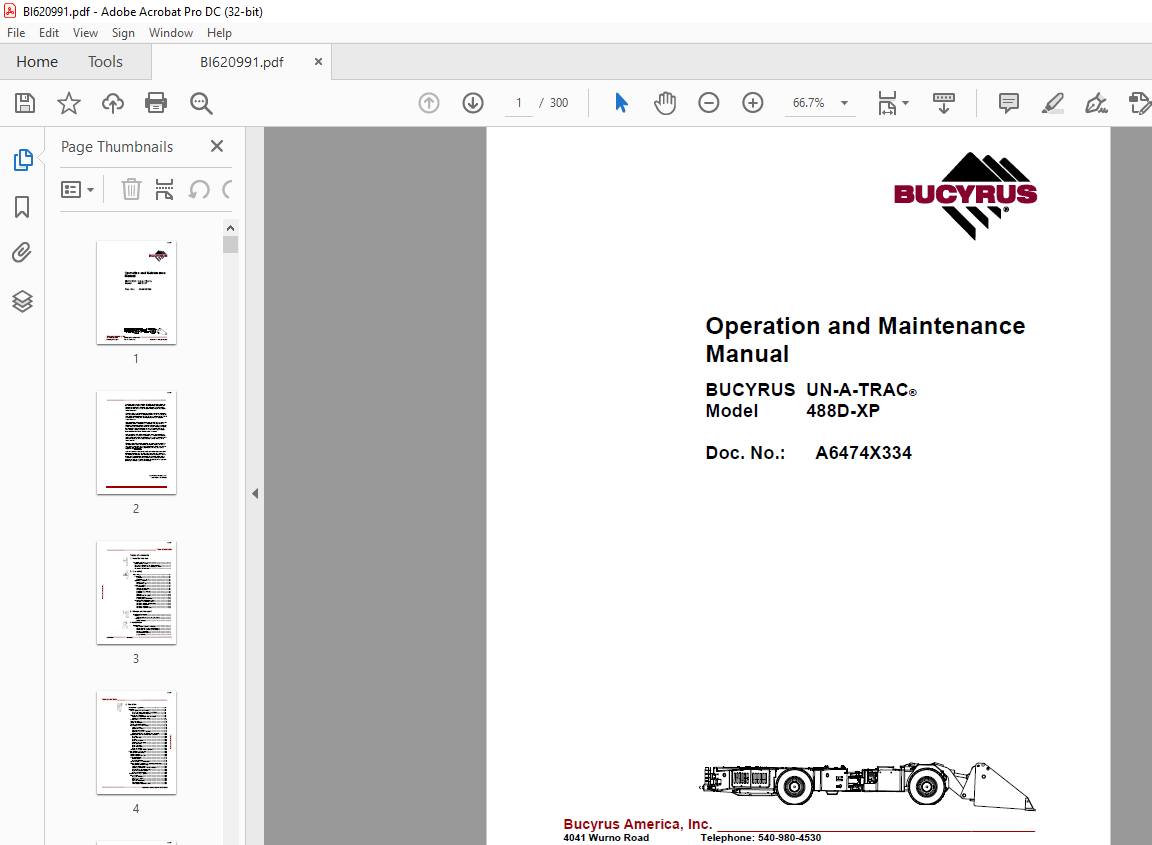Activate the Hand pan tool
This screenshot has height=845, width=1152.
click(x=665, y=103)
